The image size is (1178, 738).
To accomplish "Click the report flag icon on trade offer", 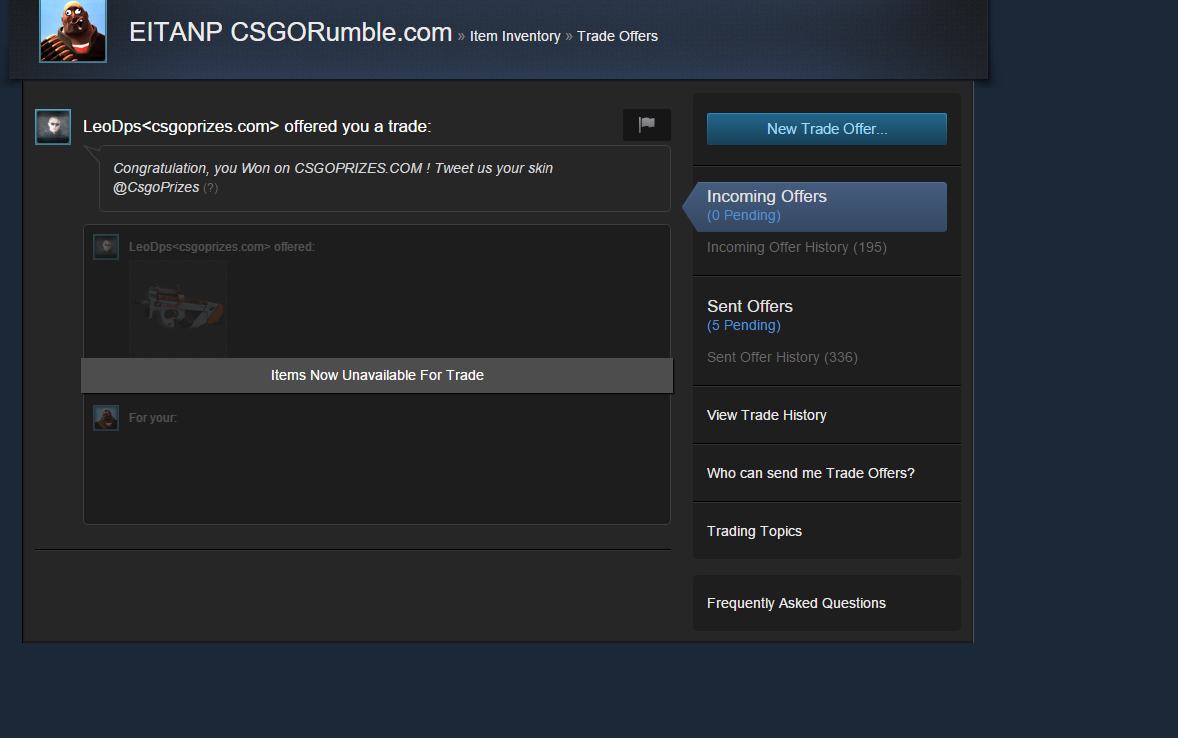I will (x=647, y=125).
